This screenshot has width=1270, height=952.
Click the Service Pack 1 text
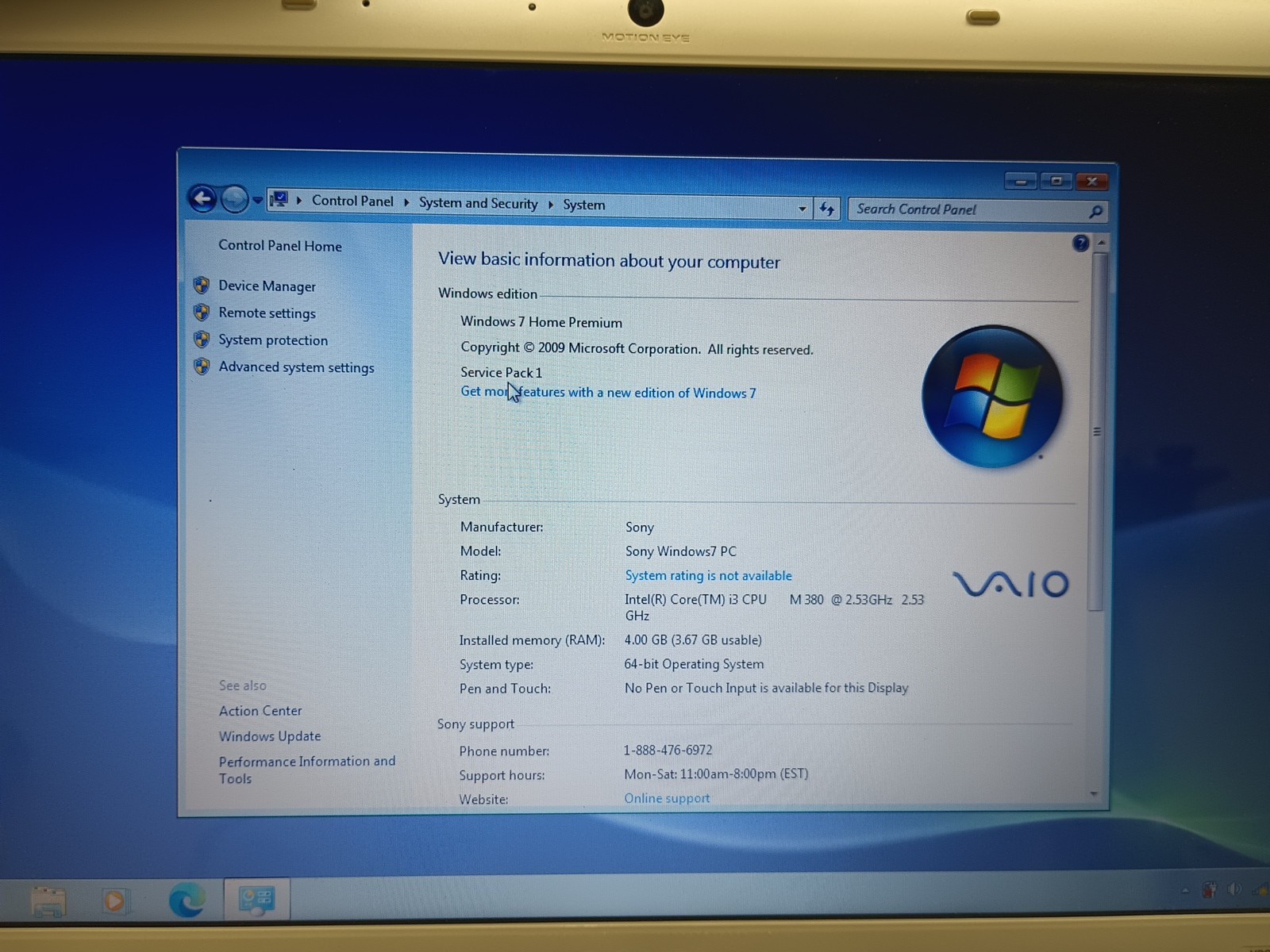pyautogui.click(x=501, y=373)
